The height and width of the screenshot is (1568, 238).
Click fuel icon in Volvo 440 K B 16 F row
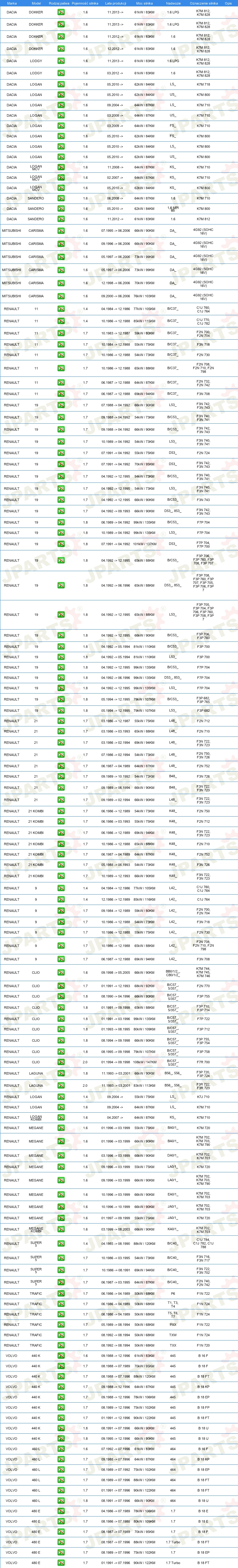(61, 1356)
